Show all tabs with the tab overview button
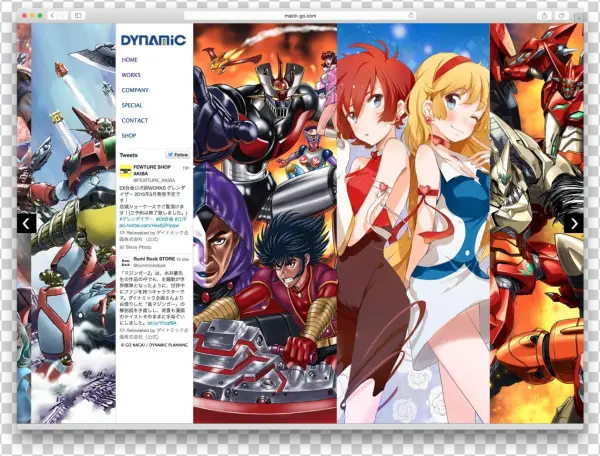Screen dimensions: 600x456 [x=561, y=15]
